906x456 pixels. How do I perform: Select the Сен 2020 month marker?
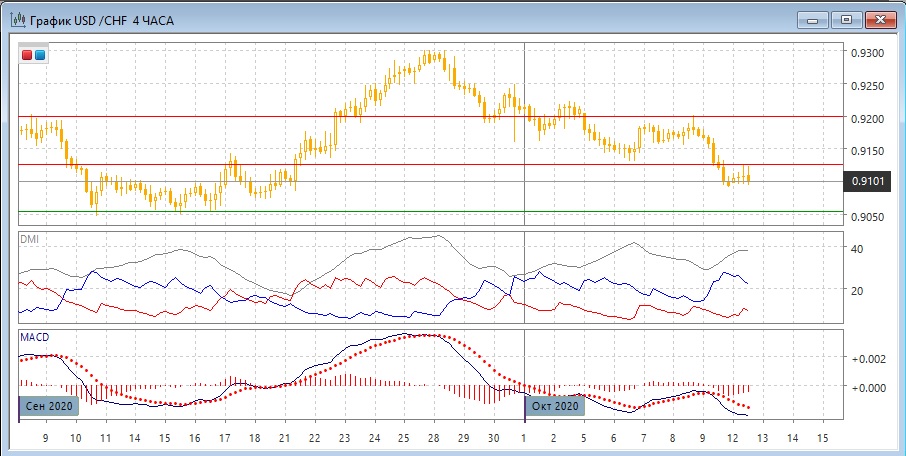point(46,406)
